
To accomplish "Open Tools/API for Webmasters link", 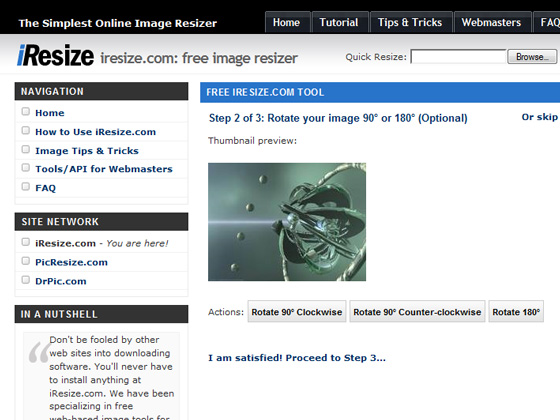I will pos(104,169).
